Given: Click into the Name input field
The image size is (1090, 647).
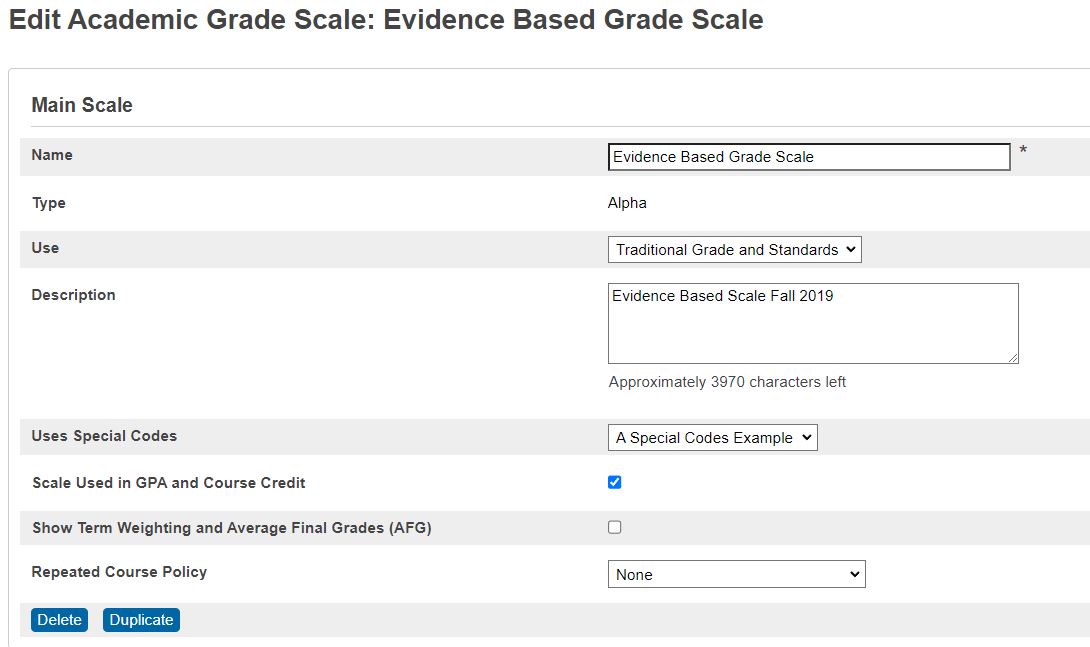Looking at the screenshot, I should [x=808, y=157].
